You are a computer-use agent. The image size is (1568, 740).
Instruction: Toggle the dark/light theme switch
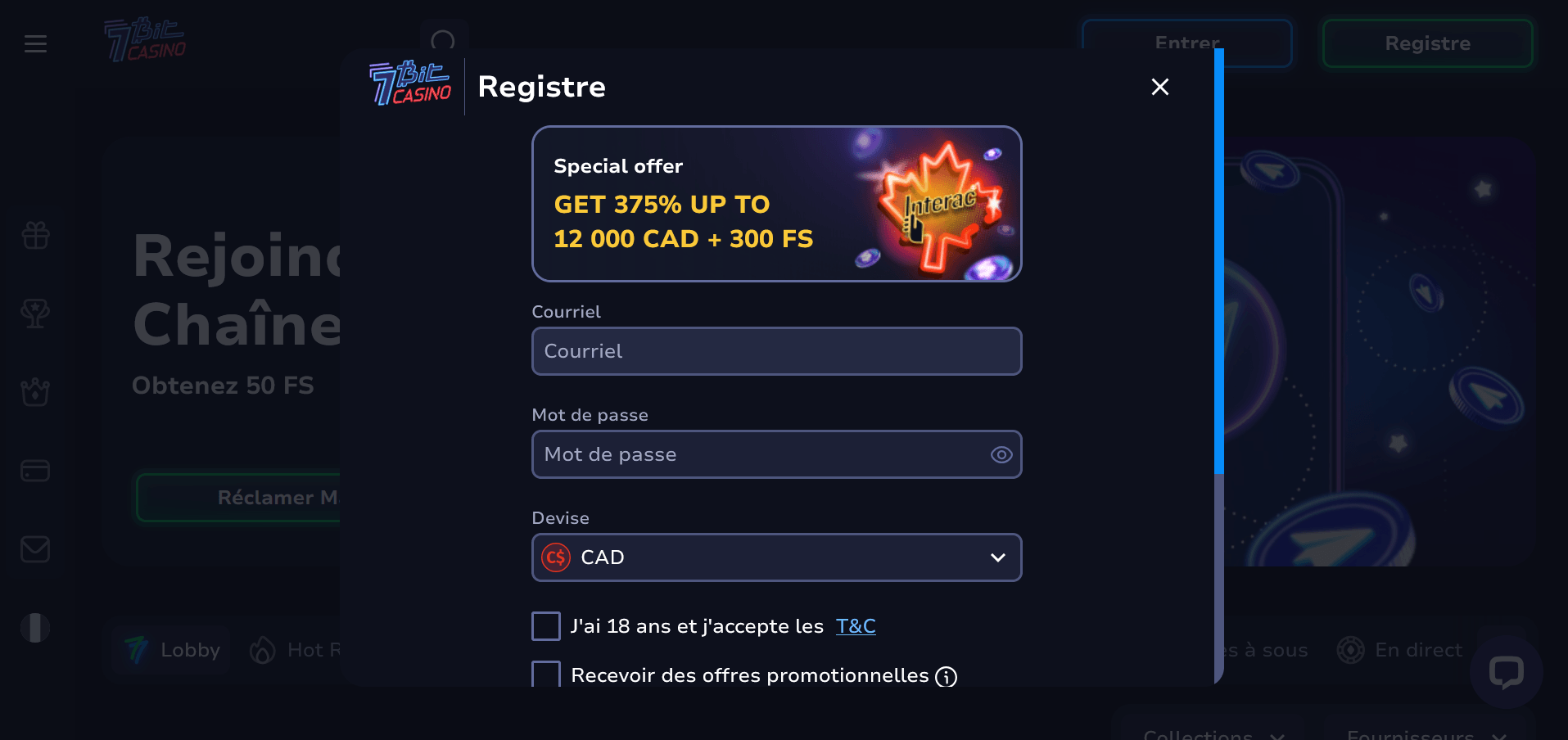pyautogui.click(x=35, y=628)
